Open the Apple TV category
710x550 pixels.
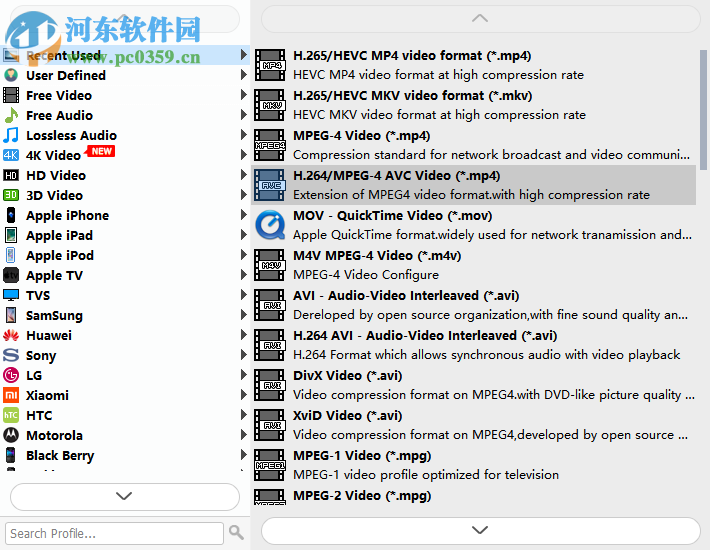point(125,275)
